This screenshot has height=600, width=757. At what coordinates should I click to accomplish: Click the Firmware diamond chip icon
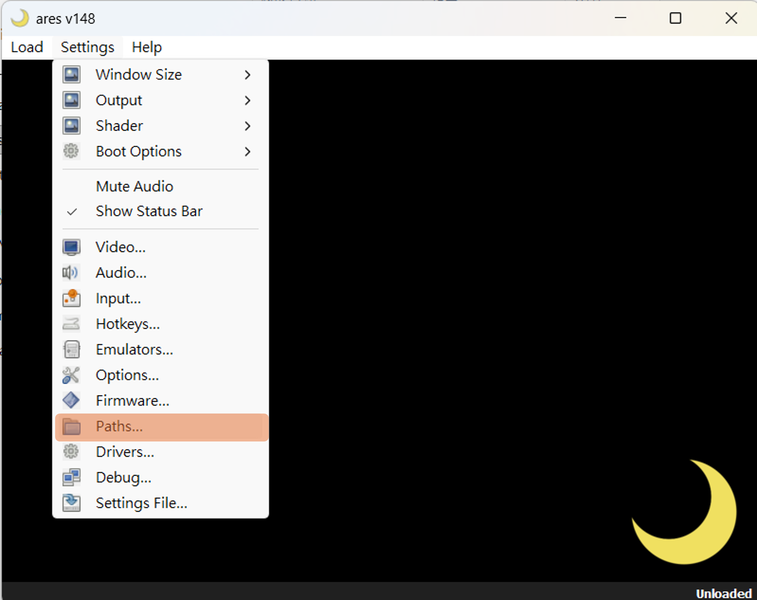pyautogui.click(x=71, y=400)
